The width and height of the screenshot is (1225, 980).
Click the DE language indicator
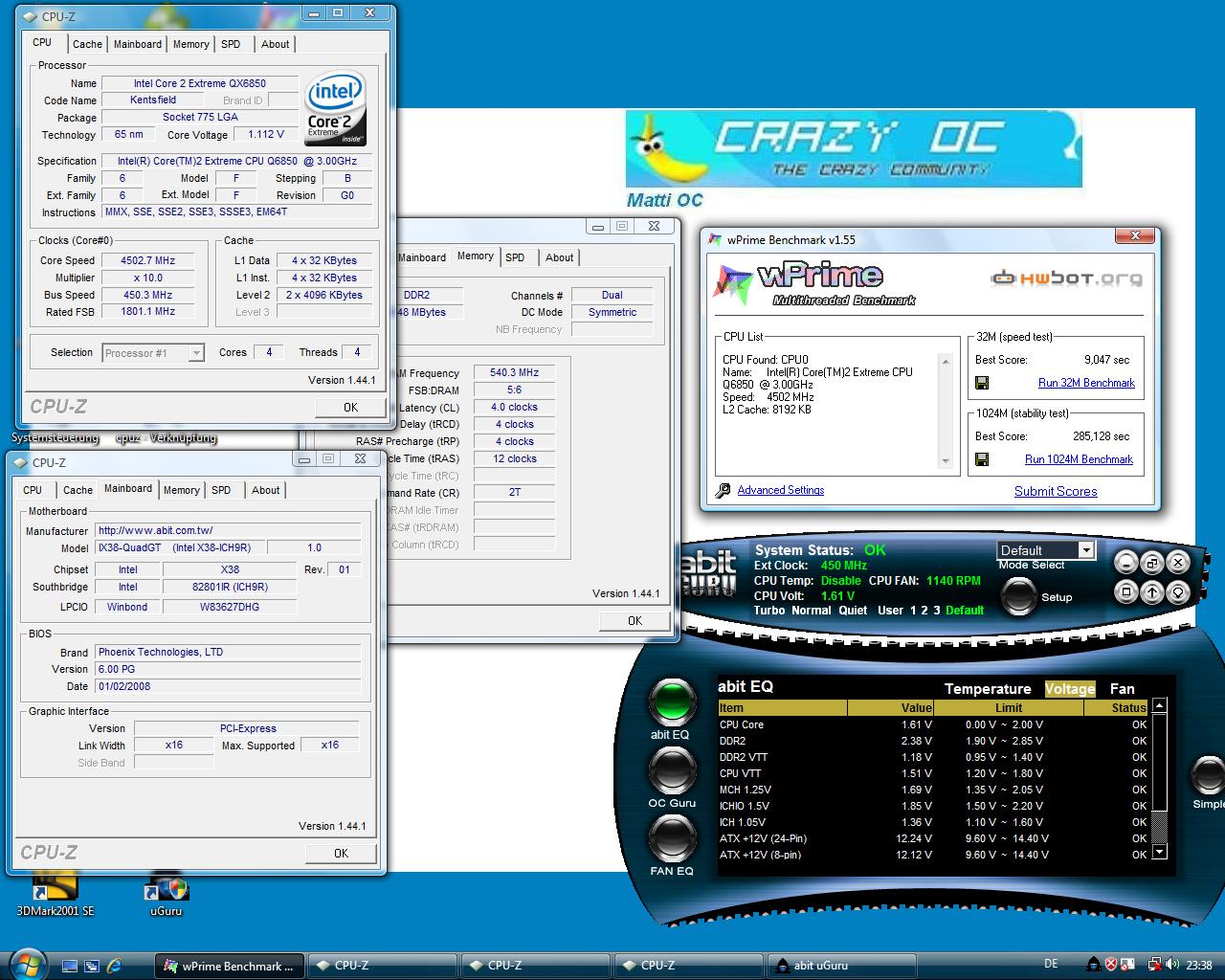(x=1051, y=965)
